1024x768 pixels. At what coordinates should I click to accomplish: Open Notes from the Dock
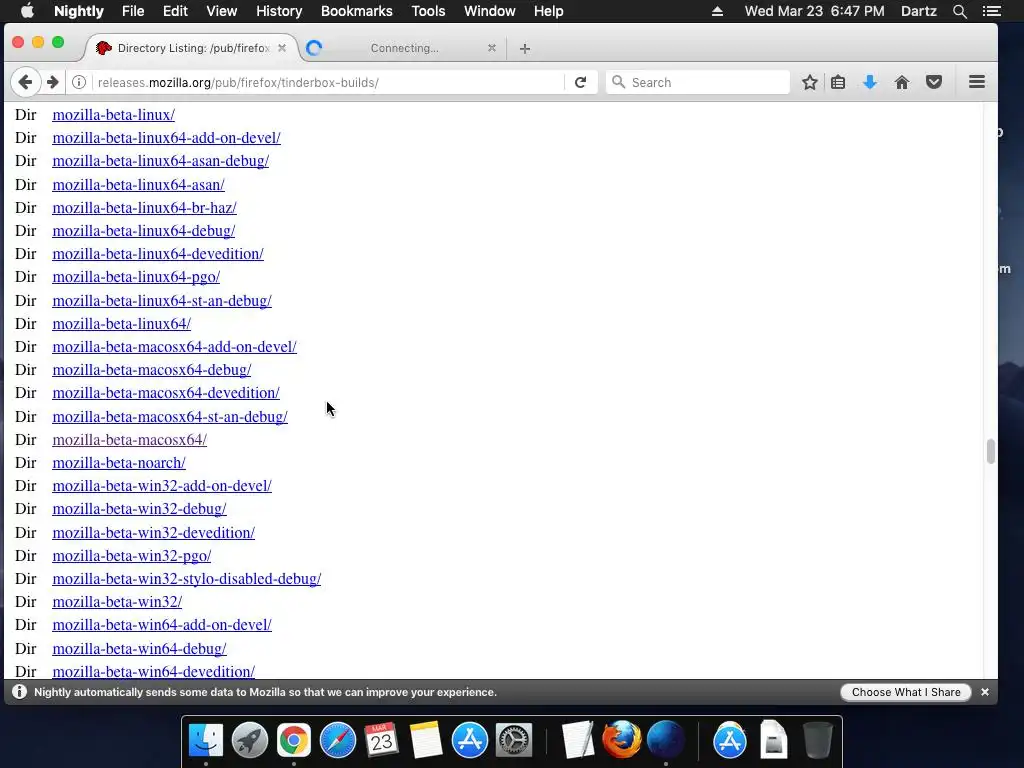[426, 741]
